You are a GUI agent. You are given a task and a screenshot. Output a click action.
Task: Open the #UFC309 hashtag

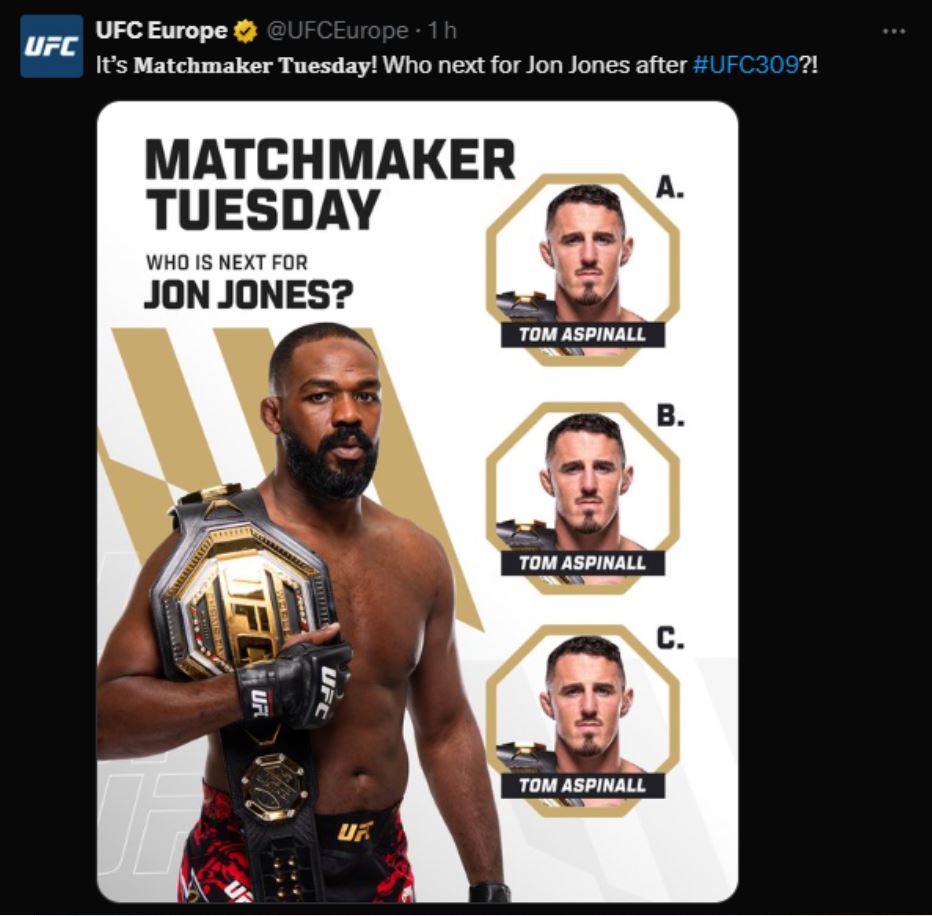pyautogui.click(x=745, y=64)
